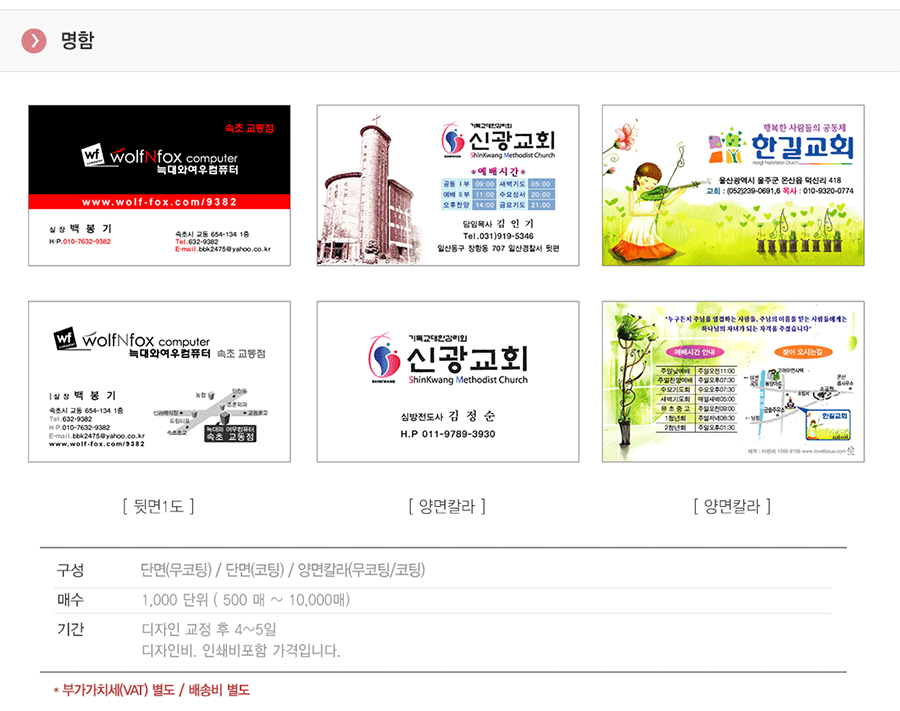Select the 기간 row label
900x711 pixels.
(x=71, y=630)
